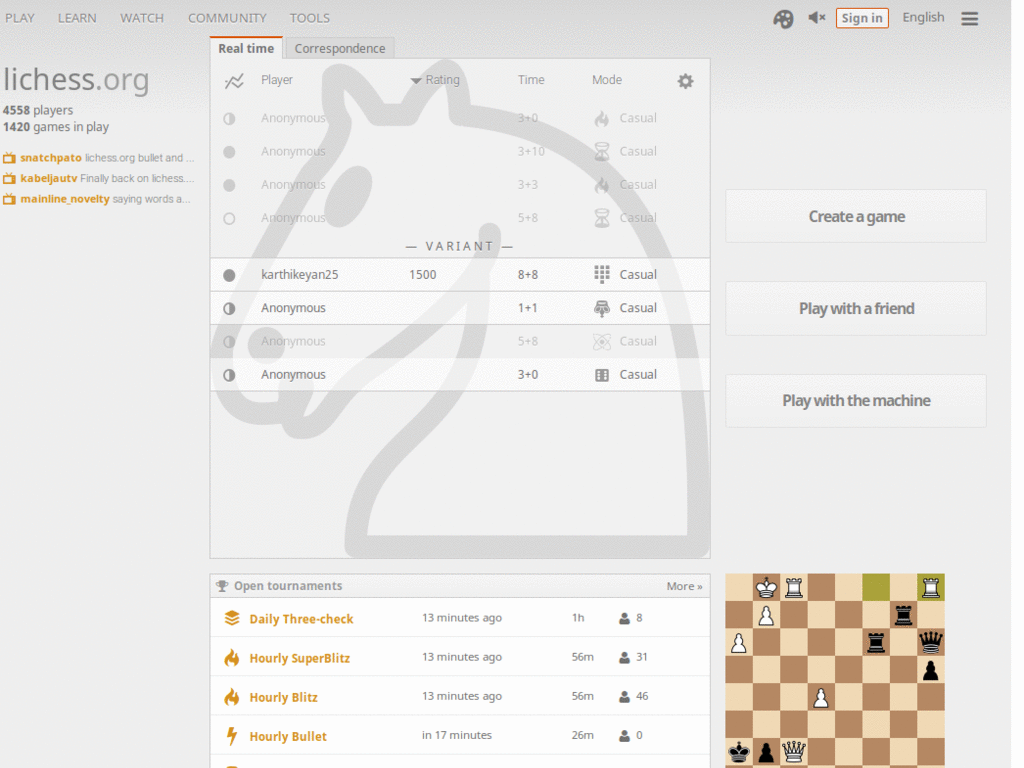Screen dimensions: 1024x768
Task: Join karthikeyan25's 8+8 game
Action: pos(460,275)
